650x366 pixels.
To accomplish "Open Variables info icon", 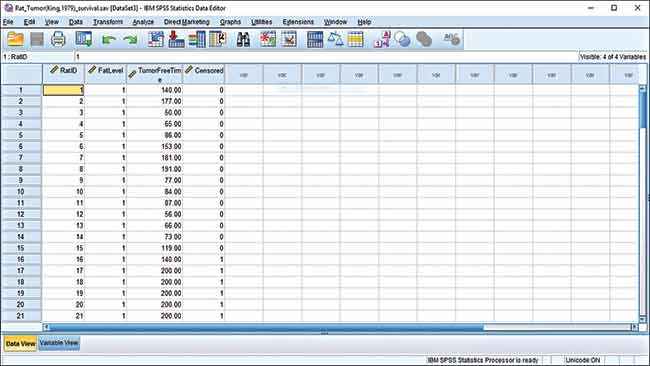I will [x=197, y=39].
